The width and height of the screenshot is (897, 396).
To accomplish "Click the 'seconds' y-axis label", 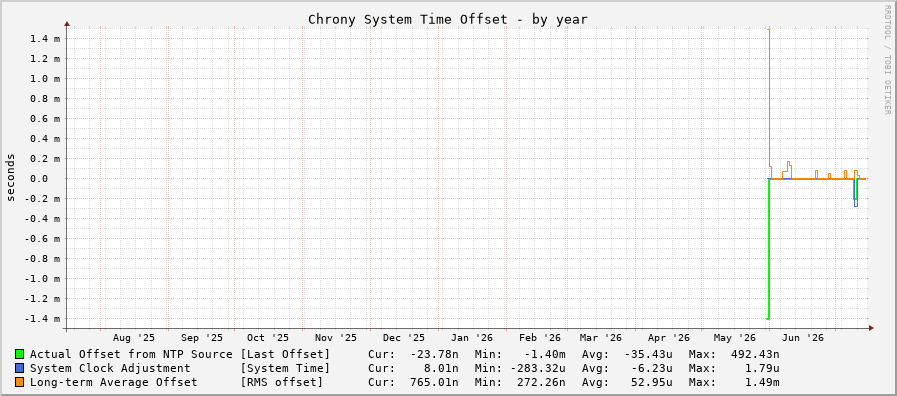I will pyautogui.click(x=11, y=177).
